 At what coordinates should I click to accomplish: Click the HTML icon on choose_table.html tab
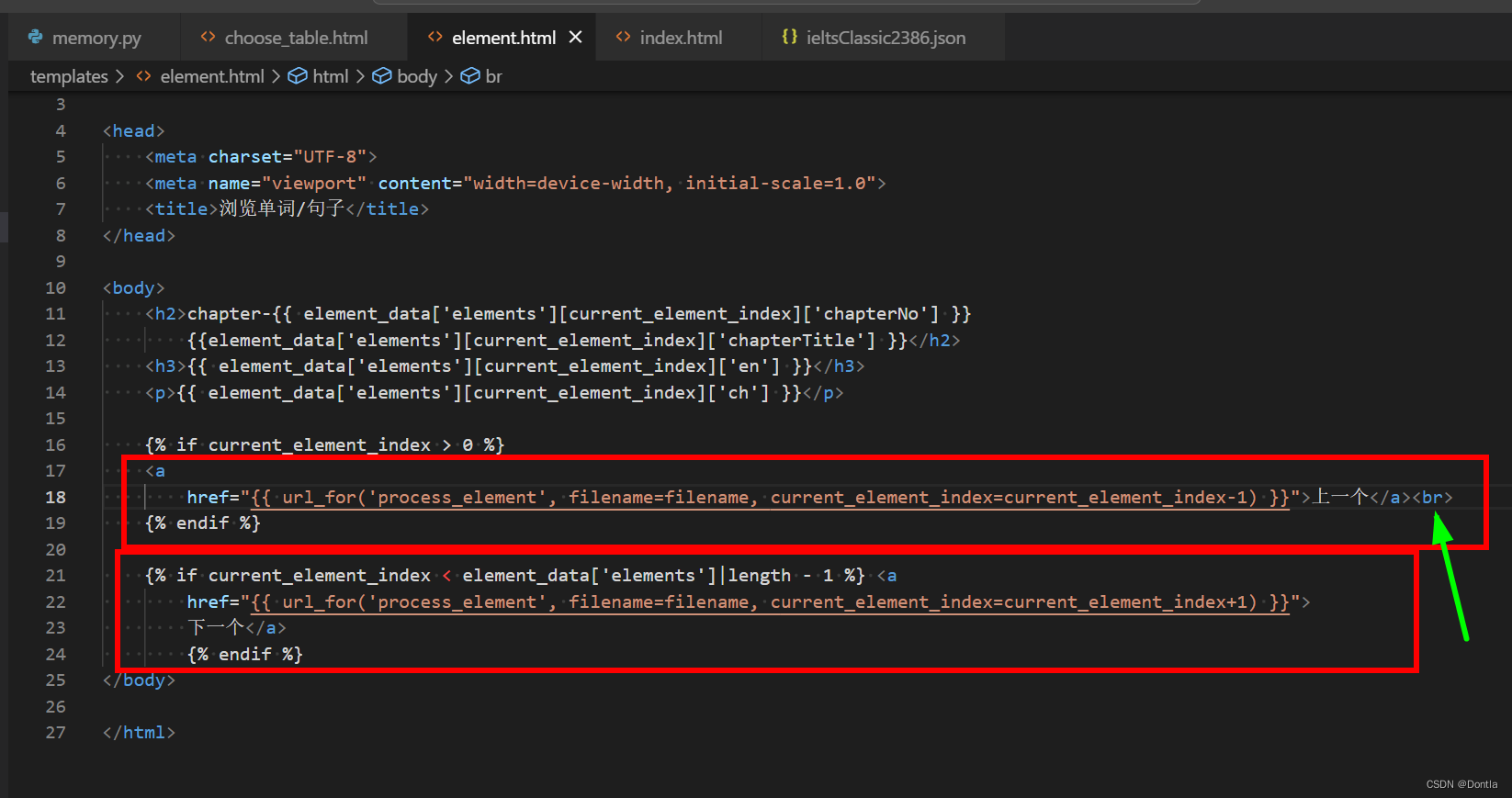pos(208,37)
